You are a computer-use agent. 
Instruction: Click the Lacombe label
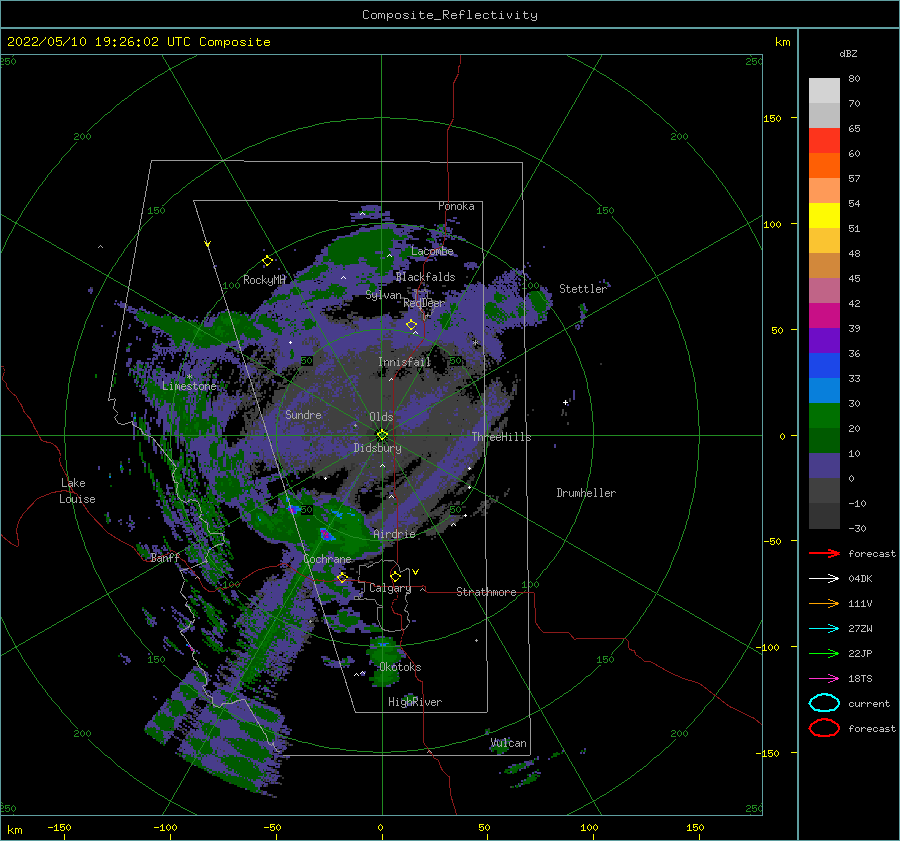(x=432, y=251)
